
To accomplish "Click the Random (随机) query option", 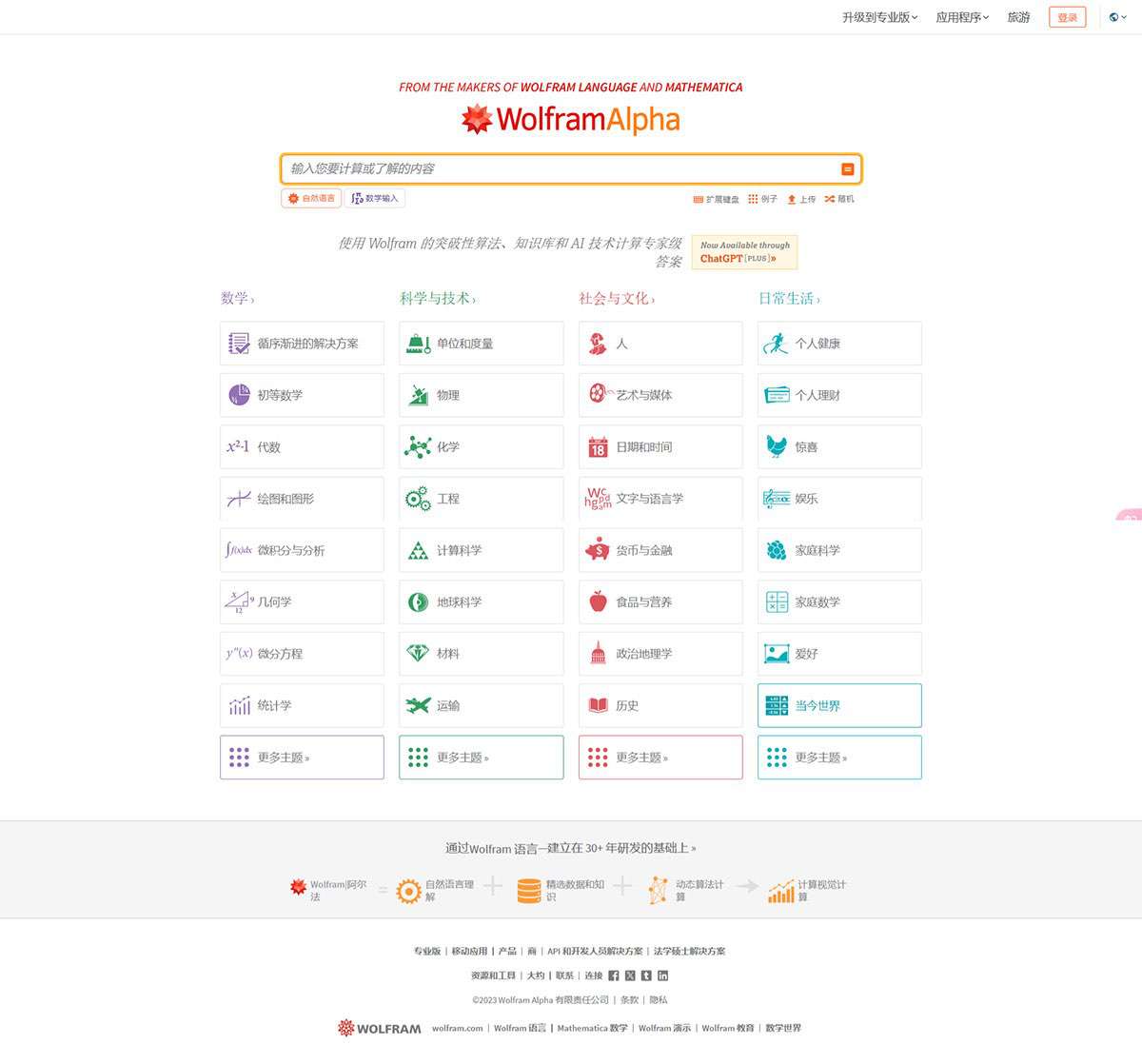I will pos(839,199).
